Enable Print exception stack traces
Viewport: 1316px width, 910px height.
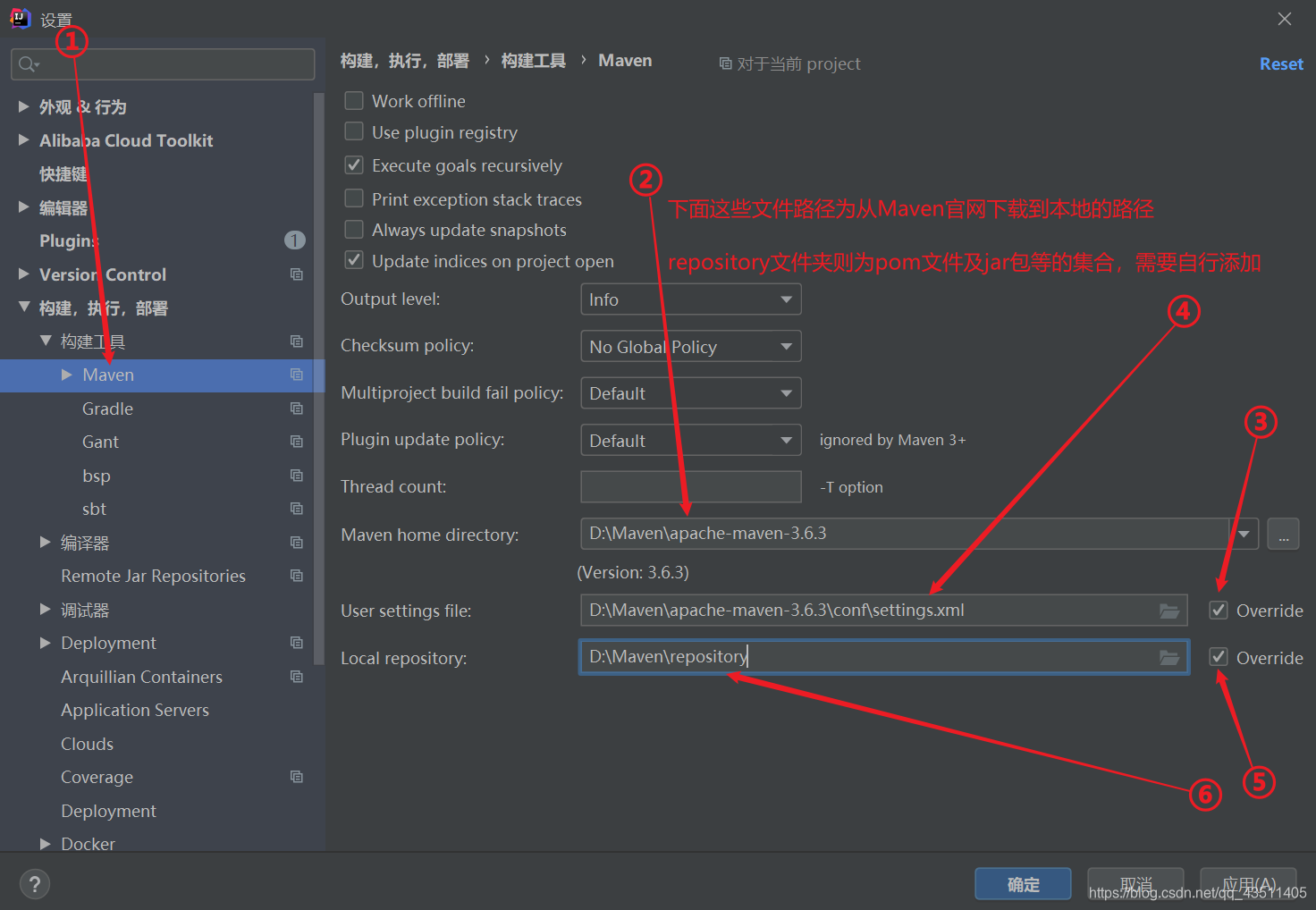tap(354, 198)
